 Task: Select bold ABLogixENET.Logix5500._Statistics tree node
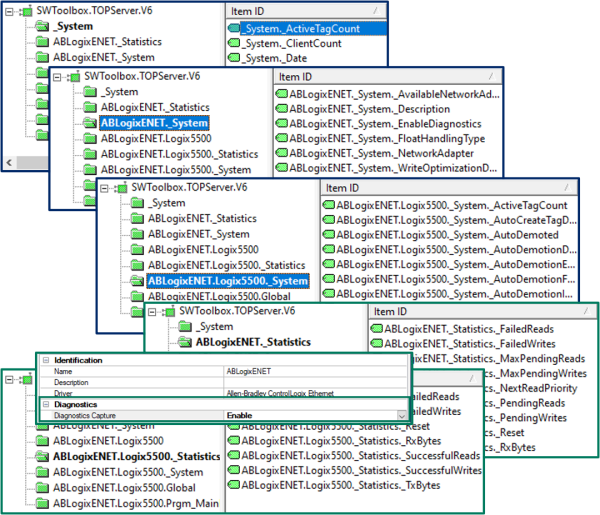[137, 456]
